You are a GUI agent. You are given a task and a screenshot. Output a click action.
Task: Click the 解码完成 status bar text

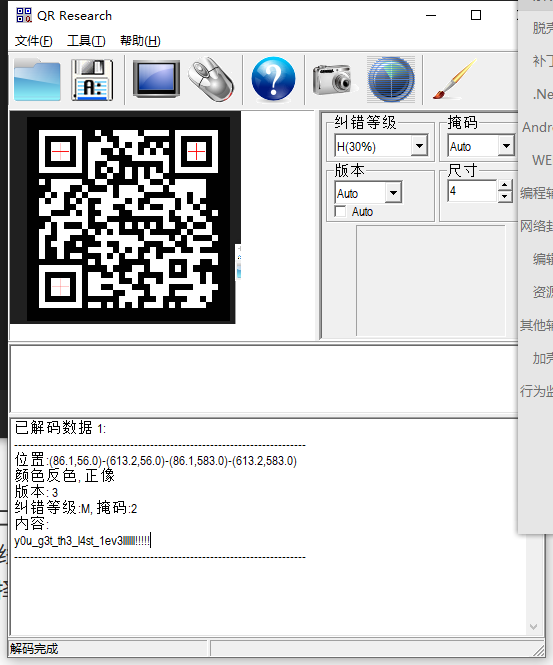(x=34, y=648)
